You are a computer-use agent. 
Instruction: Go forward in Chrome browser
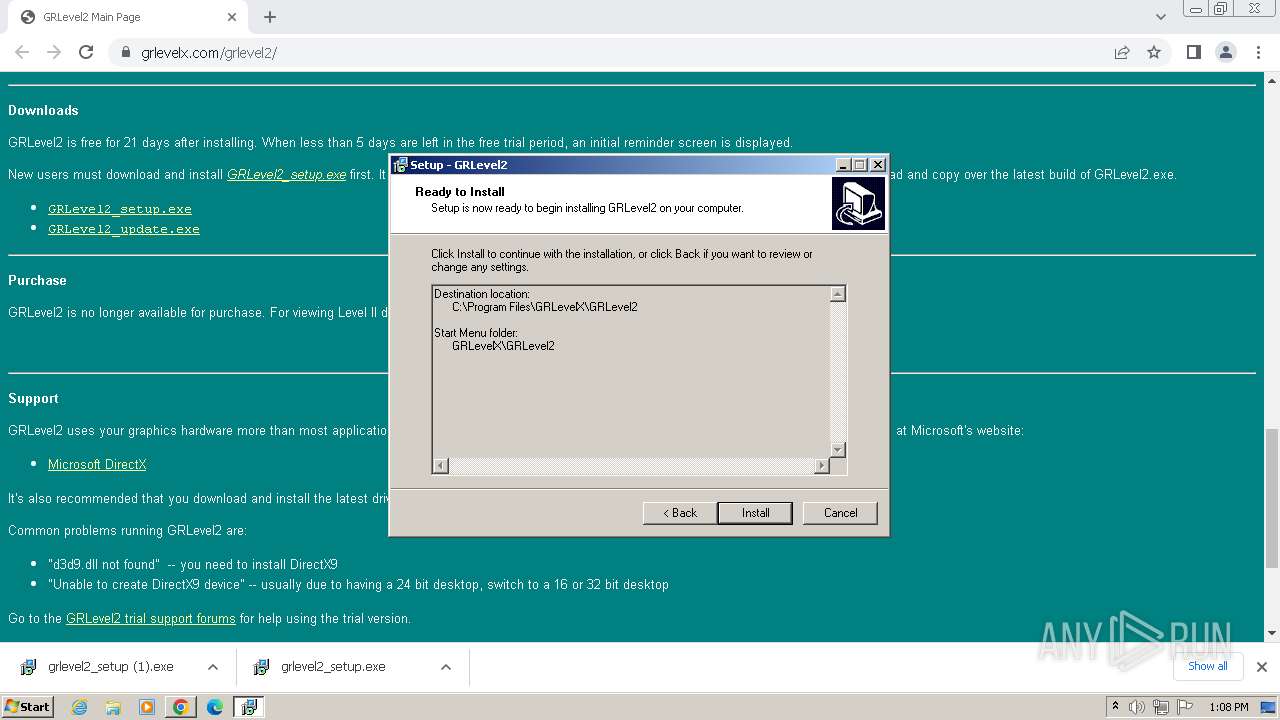tap(54, 52)
